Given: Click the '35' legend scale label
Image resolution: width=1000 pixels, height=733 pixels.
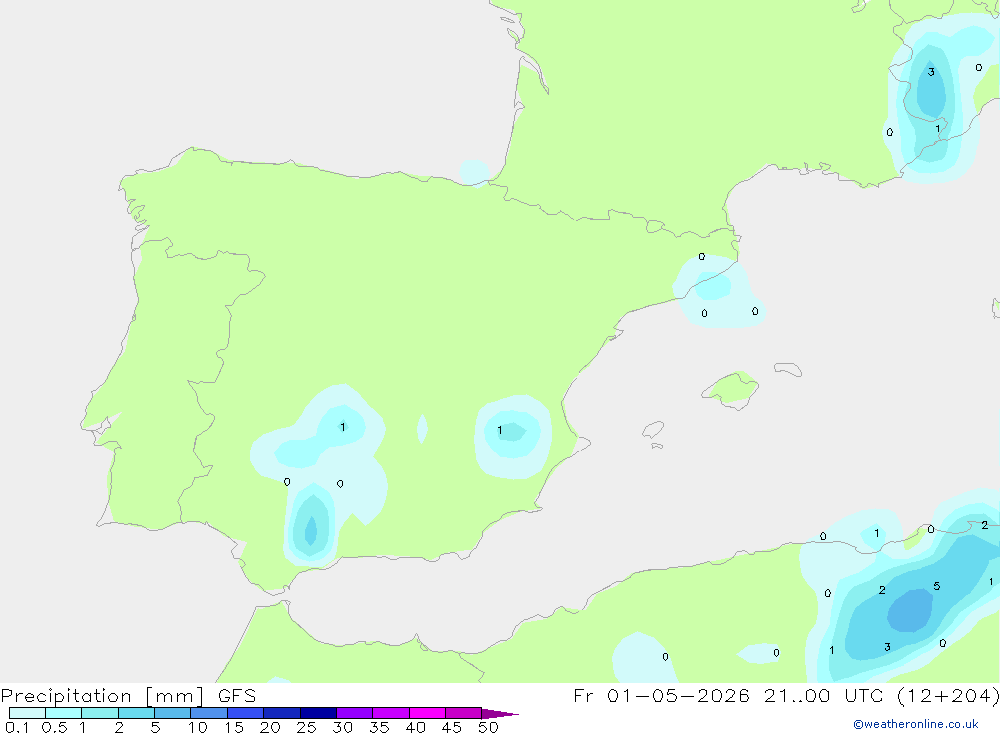Looking at the screenshot, I should click(x=379, y=727).
